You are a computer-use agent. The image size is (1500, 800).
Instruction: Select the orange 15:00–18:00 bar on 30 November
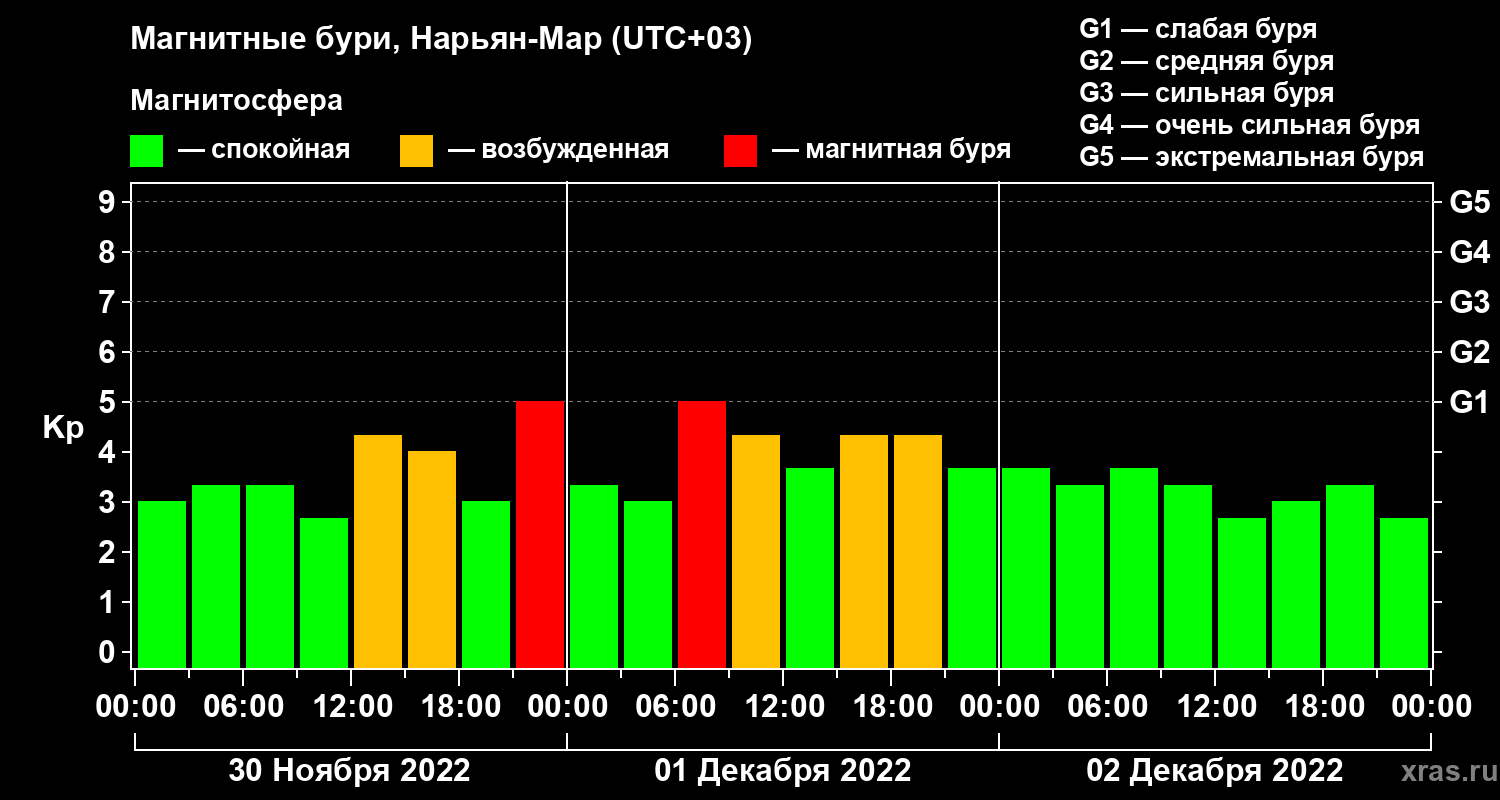click(x=432, y=560)
